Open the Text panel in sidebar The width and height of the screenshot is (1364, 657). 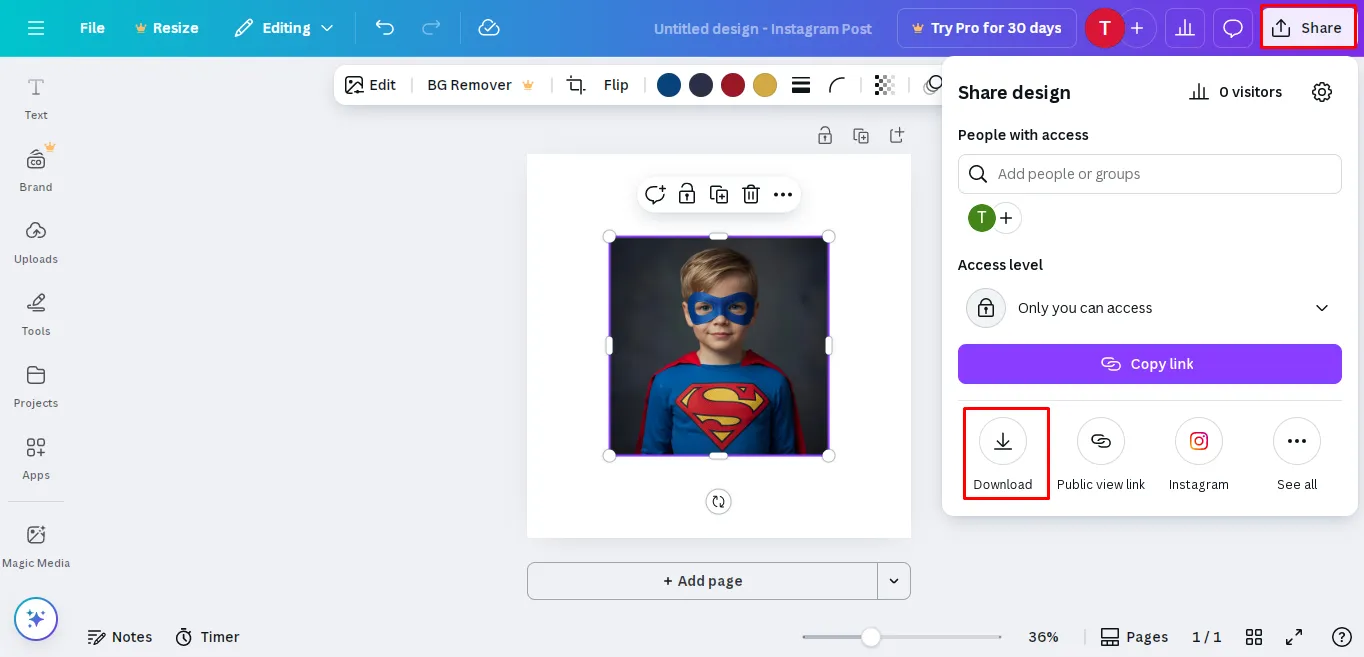click(x=36, y=99)
